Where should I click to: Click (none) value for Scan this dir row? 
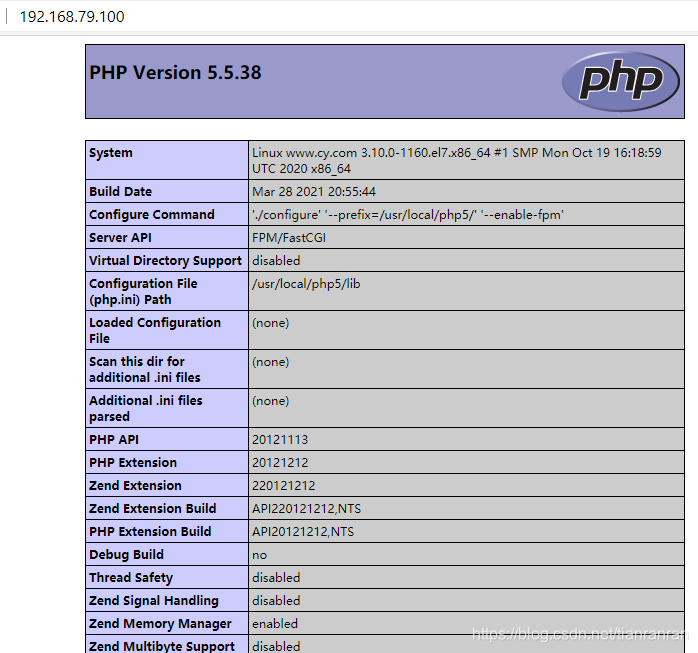pyautogui.click(x=271, y=362)
